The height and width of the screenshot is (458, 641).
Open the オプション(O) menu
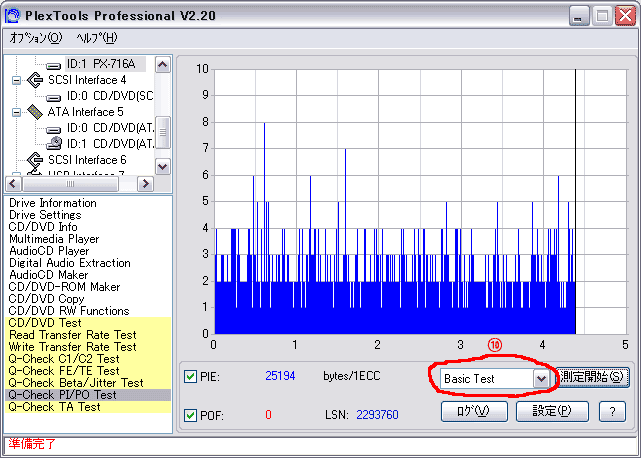(x=36, y=38)
